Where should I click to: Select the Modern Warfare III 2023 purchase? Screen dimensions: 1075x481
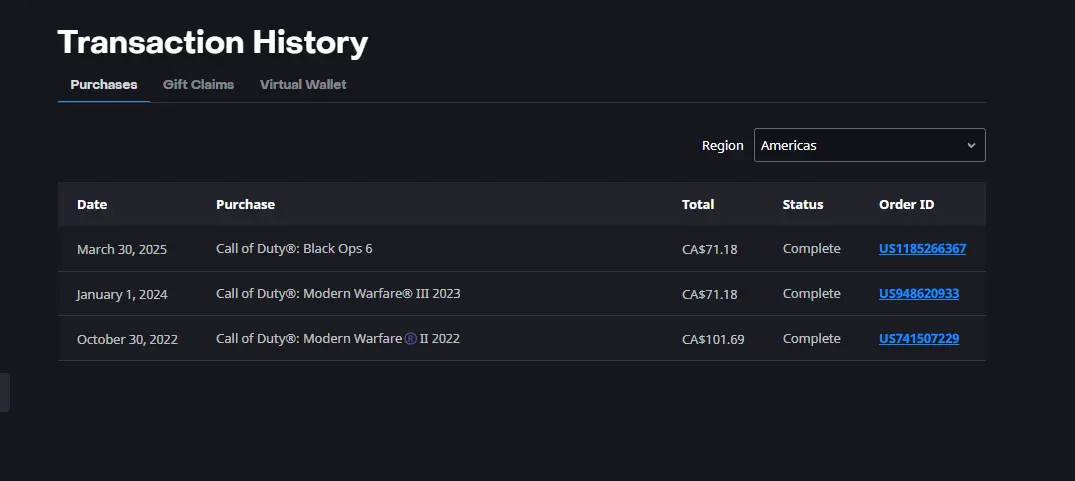tap(338, 293)
